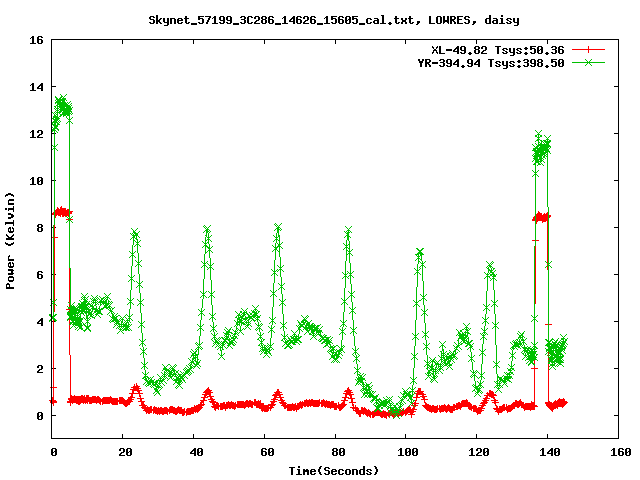Image resolution: width=640 pixels, height=480 pixels.
Task: Click the y-axis tick label 4
Action: 40,322
